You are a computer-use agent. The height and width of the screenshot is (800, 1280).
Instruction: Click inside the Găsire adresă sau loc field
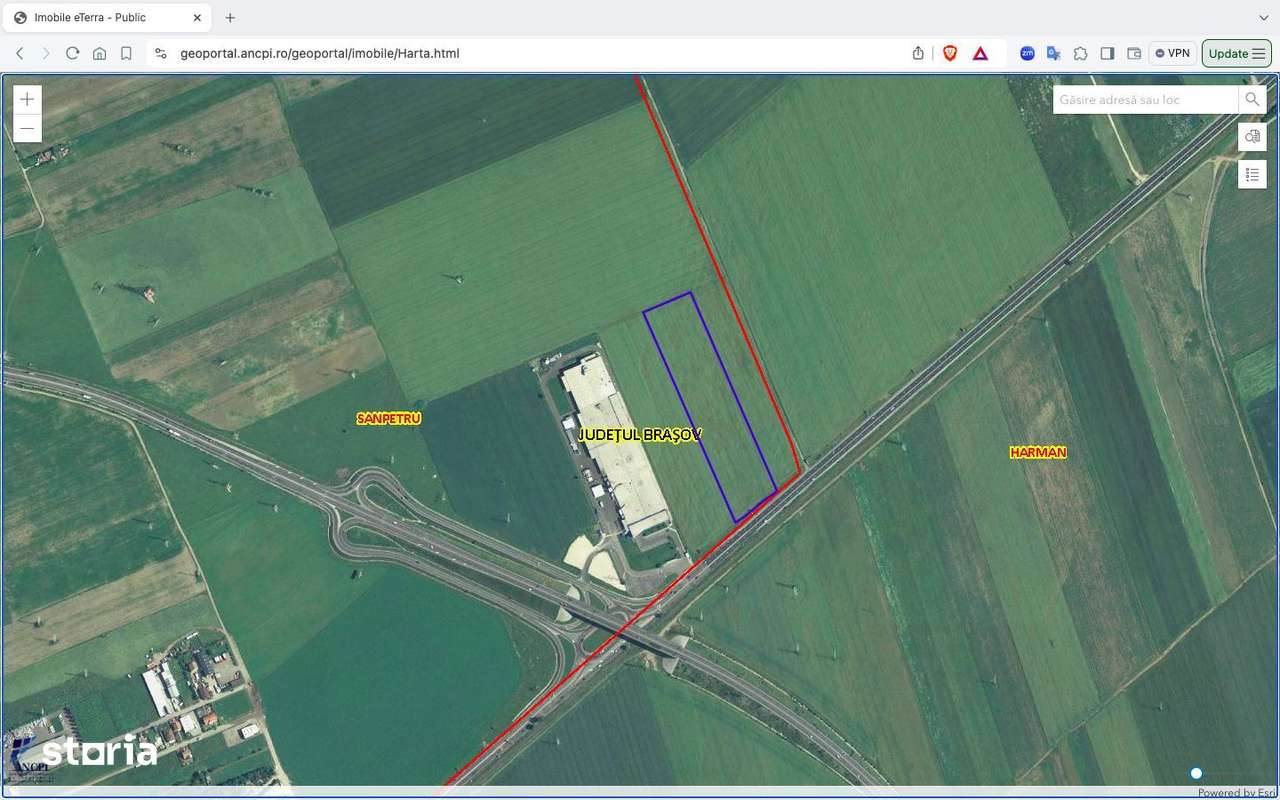click(x=1140, y=99)
